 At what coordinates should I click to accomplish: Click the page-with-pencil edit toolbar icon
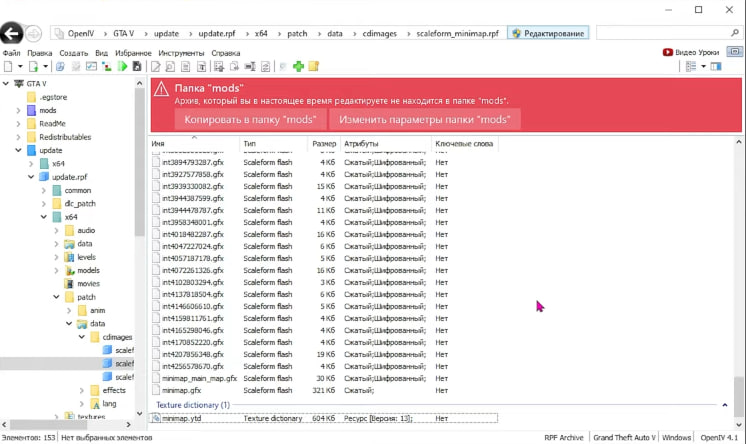[156, 67]
